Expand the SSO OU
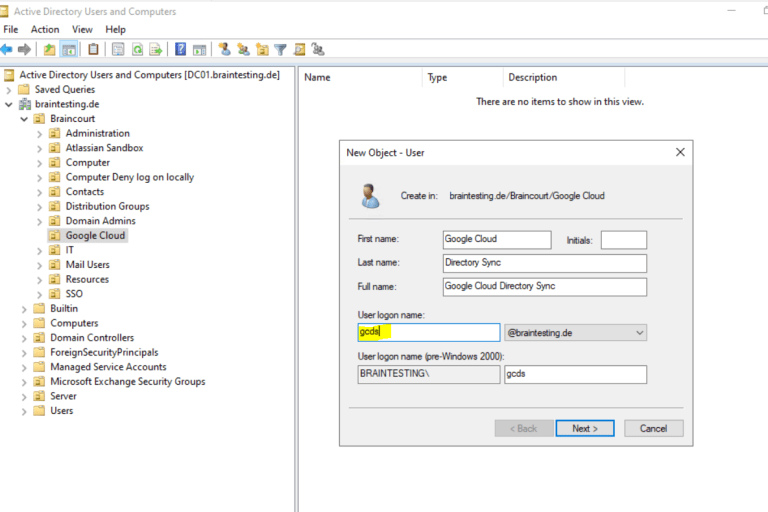Viewport: 768px width, 512px height. (40, 294)
